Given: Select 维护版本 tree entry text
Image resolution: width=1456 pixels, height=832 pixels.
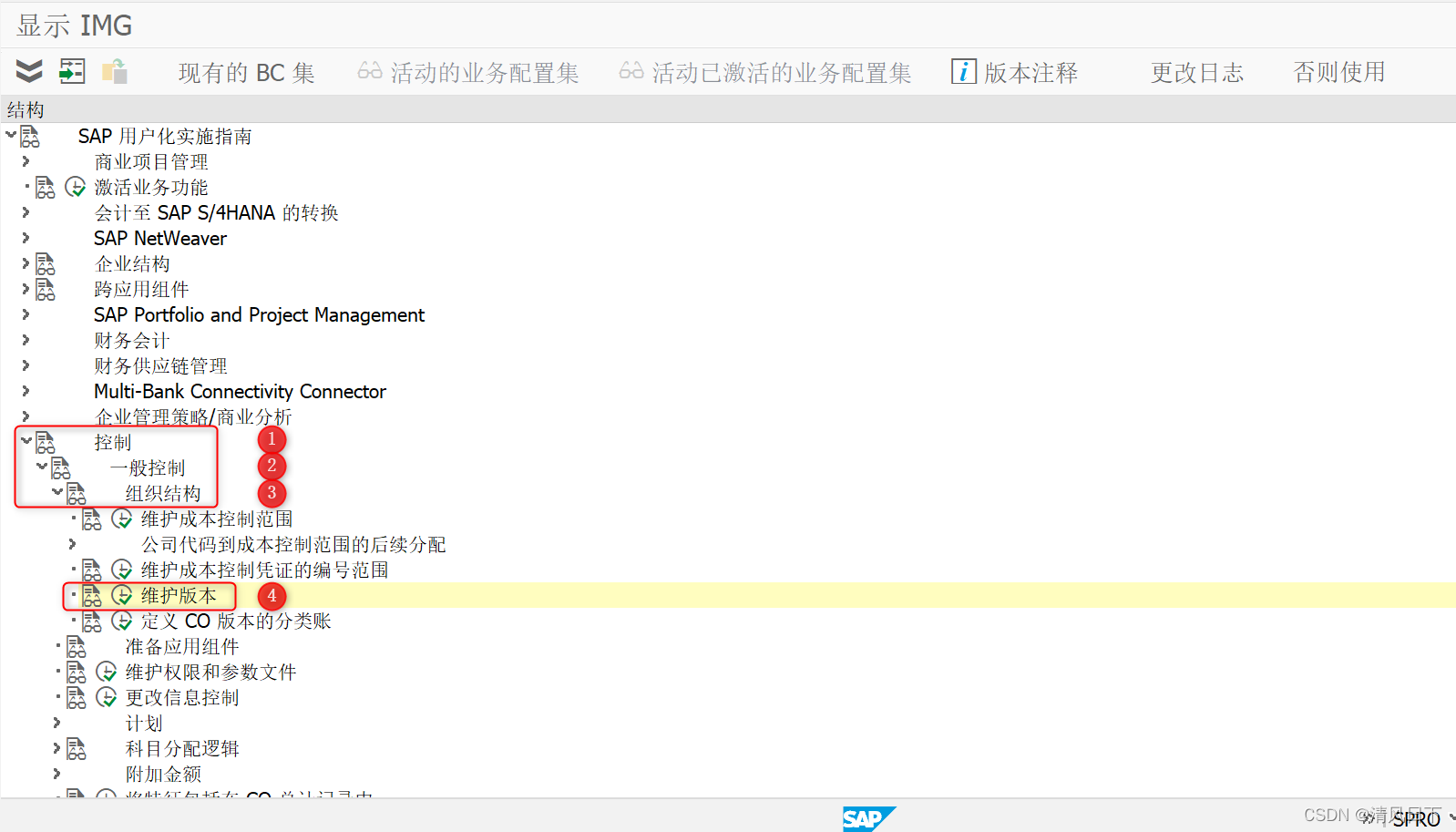Looking at the screenshot, I should pos(179,596).
